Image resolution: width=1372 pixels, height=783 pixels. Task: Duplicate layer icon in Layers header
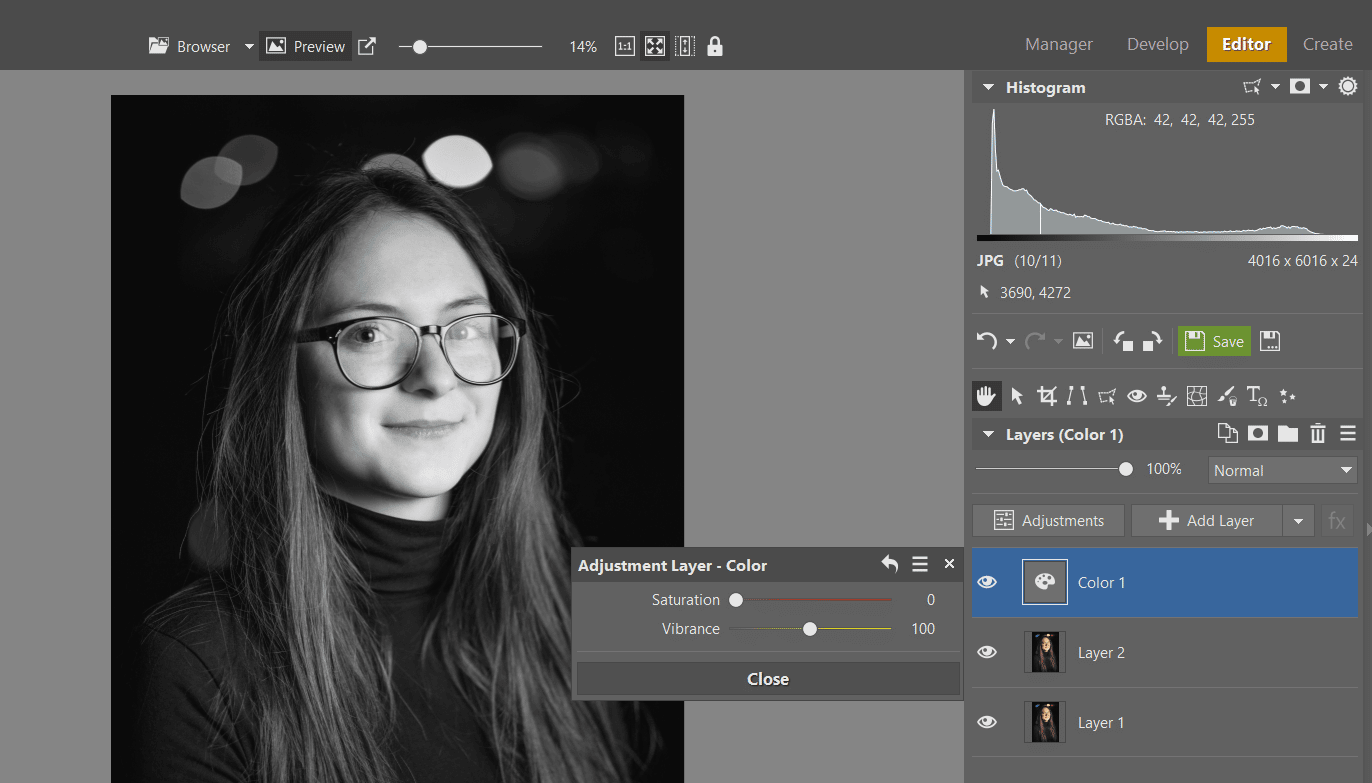coord(1227,433)
